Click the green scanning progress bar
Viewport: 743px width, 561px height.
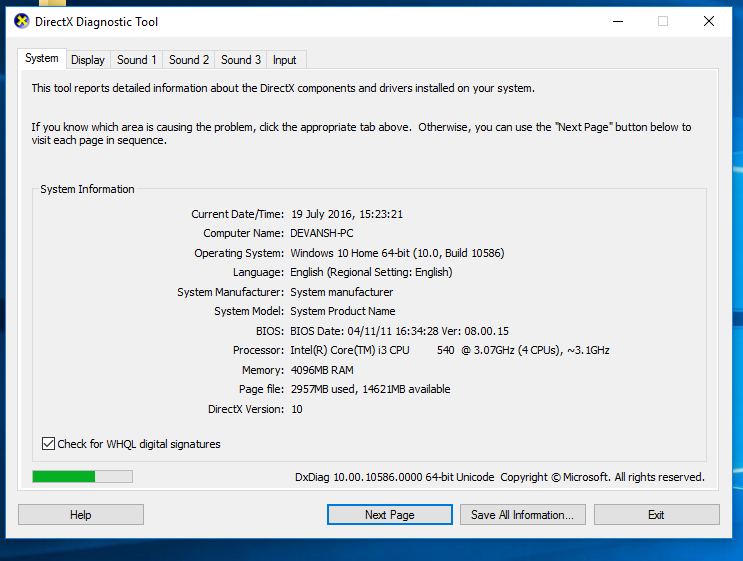coord(82,477)
